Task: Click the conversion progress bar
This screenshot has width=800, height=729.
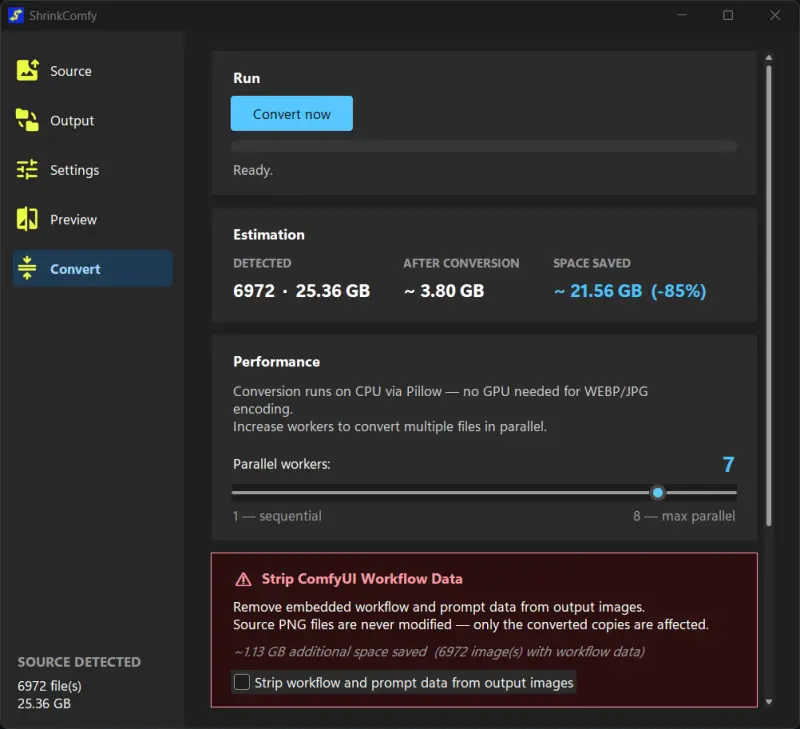Action: pyautogui.click(x=484, y=146)
